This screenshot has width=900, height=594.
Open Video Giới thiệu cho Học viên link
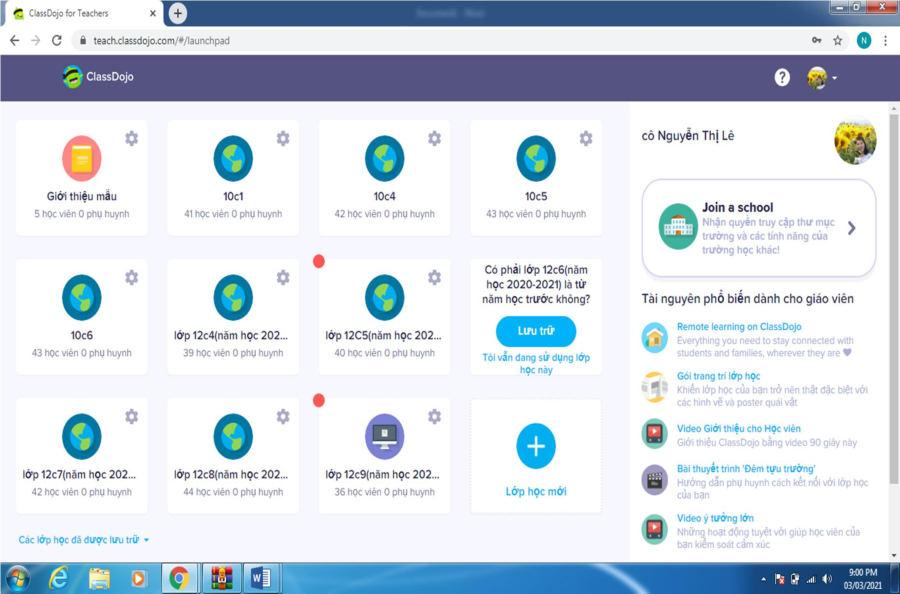[x=739, y=428]
